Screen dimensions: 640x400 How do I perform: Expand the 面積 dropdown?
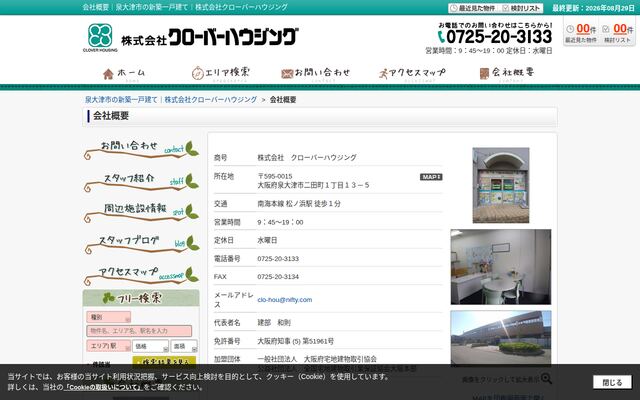184,346
